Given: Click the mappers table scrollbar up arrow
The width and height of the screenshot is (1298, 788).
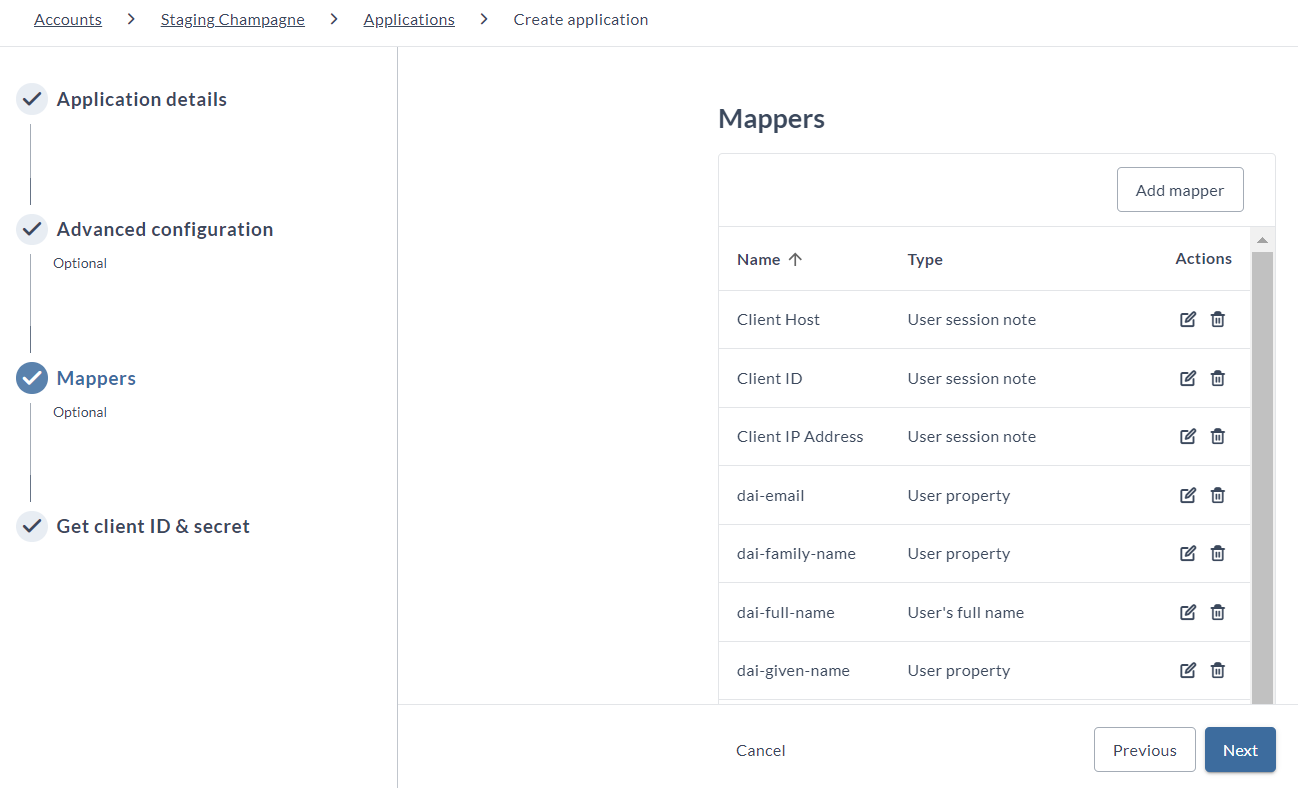Looking at the screenshot, I should pos(1262,240).
